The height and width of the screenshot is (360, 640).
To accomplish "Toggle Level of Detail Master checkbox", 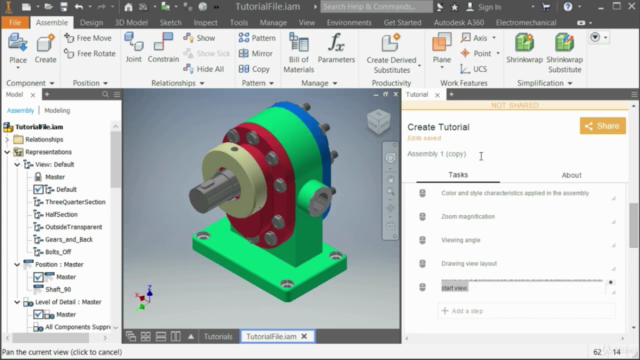I will pyautogui.click(x=38, y=315).
